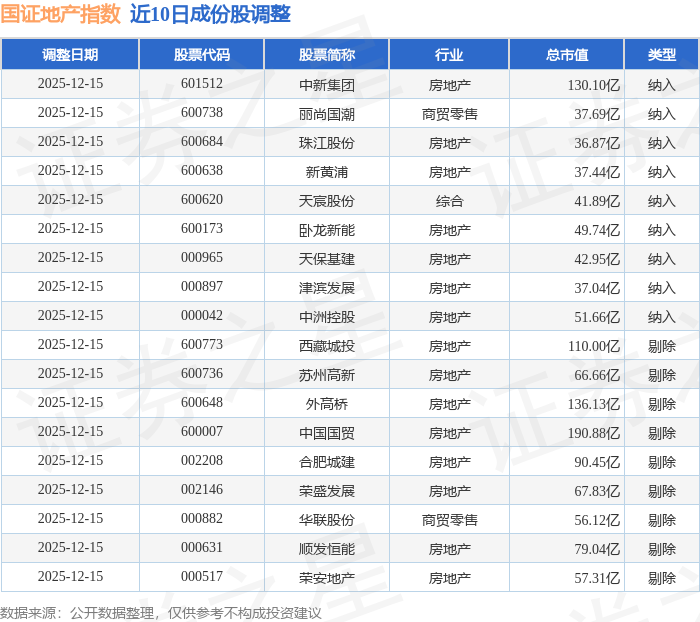700x622 pixels.
Task: Click the 总市值 column header
Action: [567, 54]
